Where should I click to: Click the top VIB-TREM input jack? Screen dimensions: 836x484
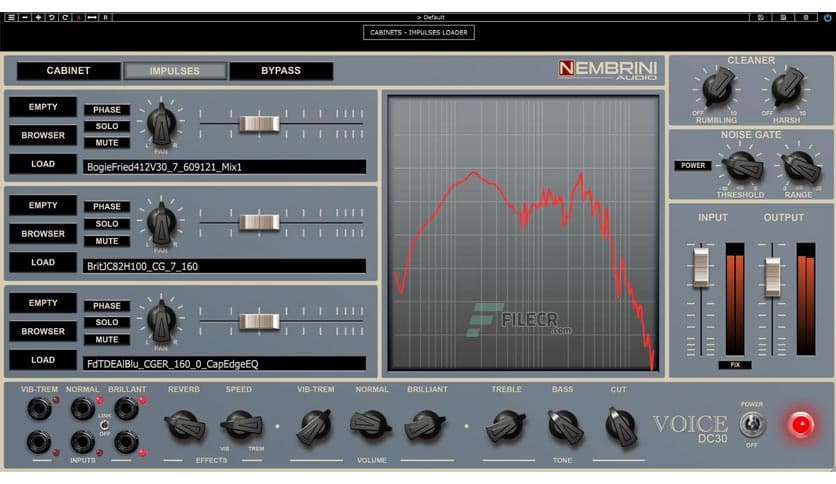[39, 409]
